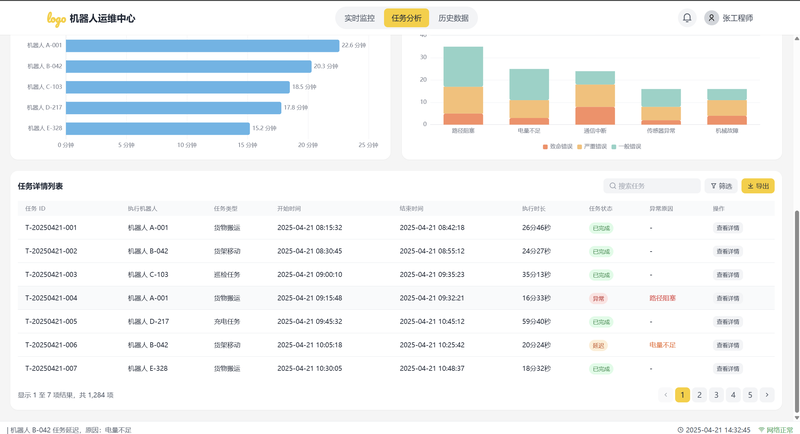Click the 机器人 E-328 duration bar

coord(158,129)
